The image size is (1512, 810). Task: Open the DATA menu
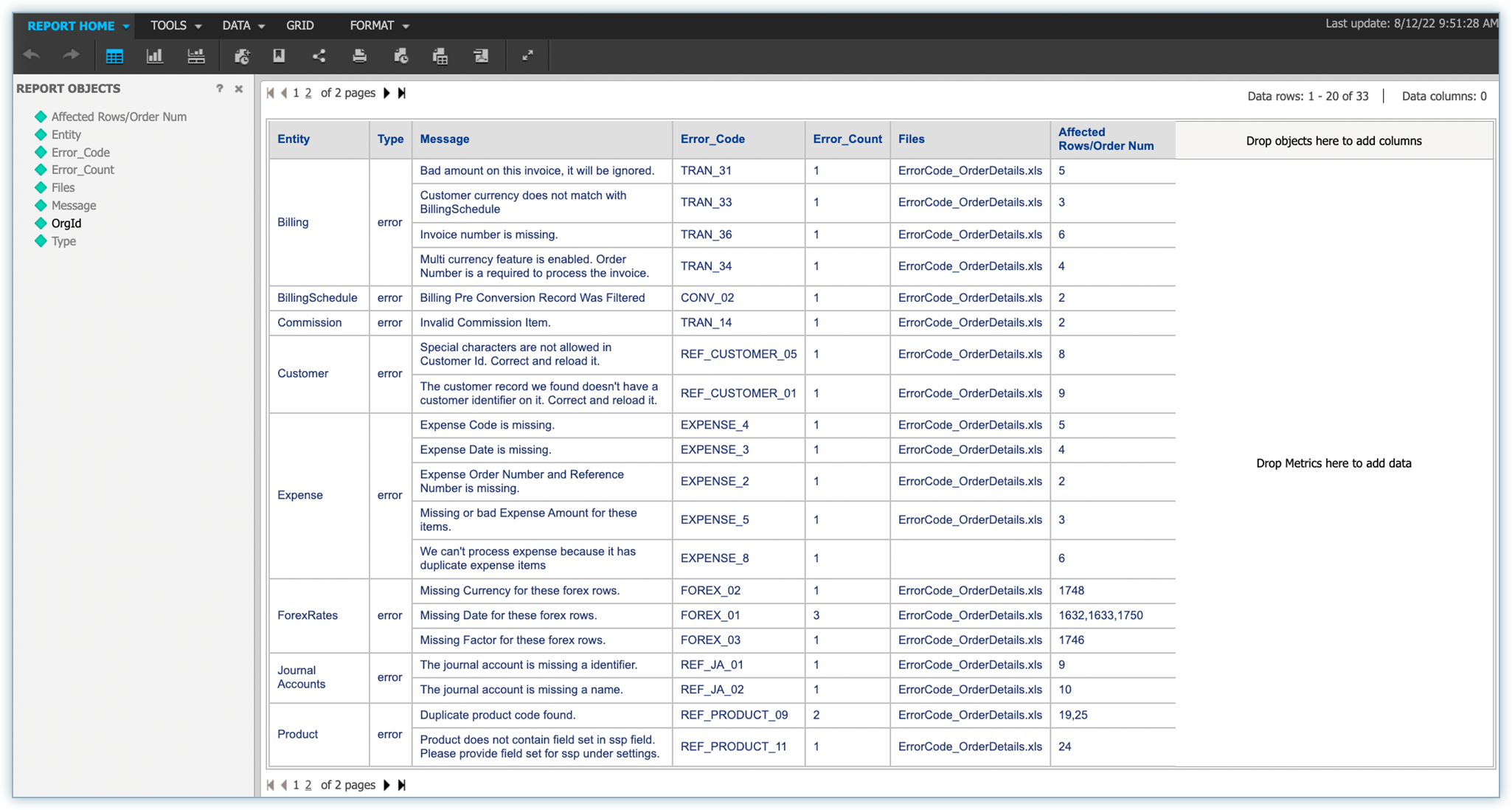(x=243, y=26)
